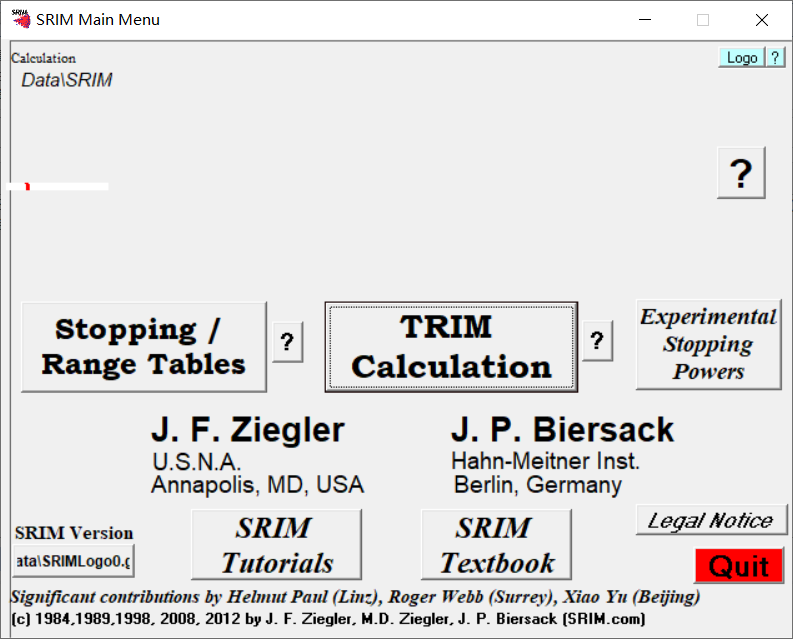The image size is (793, 639).
Task: Click the Berlin, Germany text
Action: [538, 485]
